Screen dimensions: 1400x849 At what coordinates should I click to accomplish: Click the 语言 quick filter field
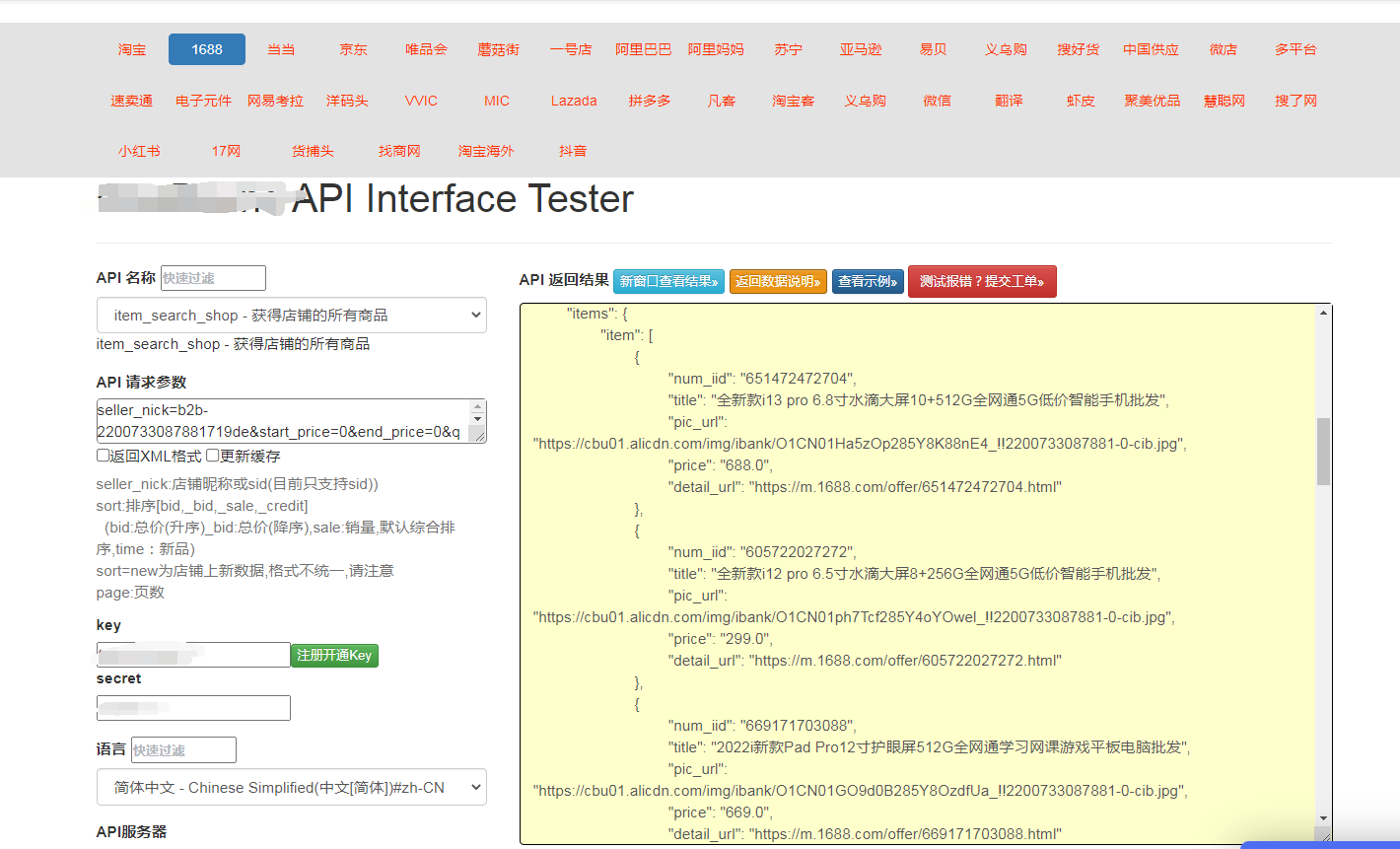tap(183, 749)
